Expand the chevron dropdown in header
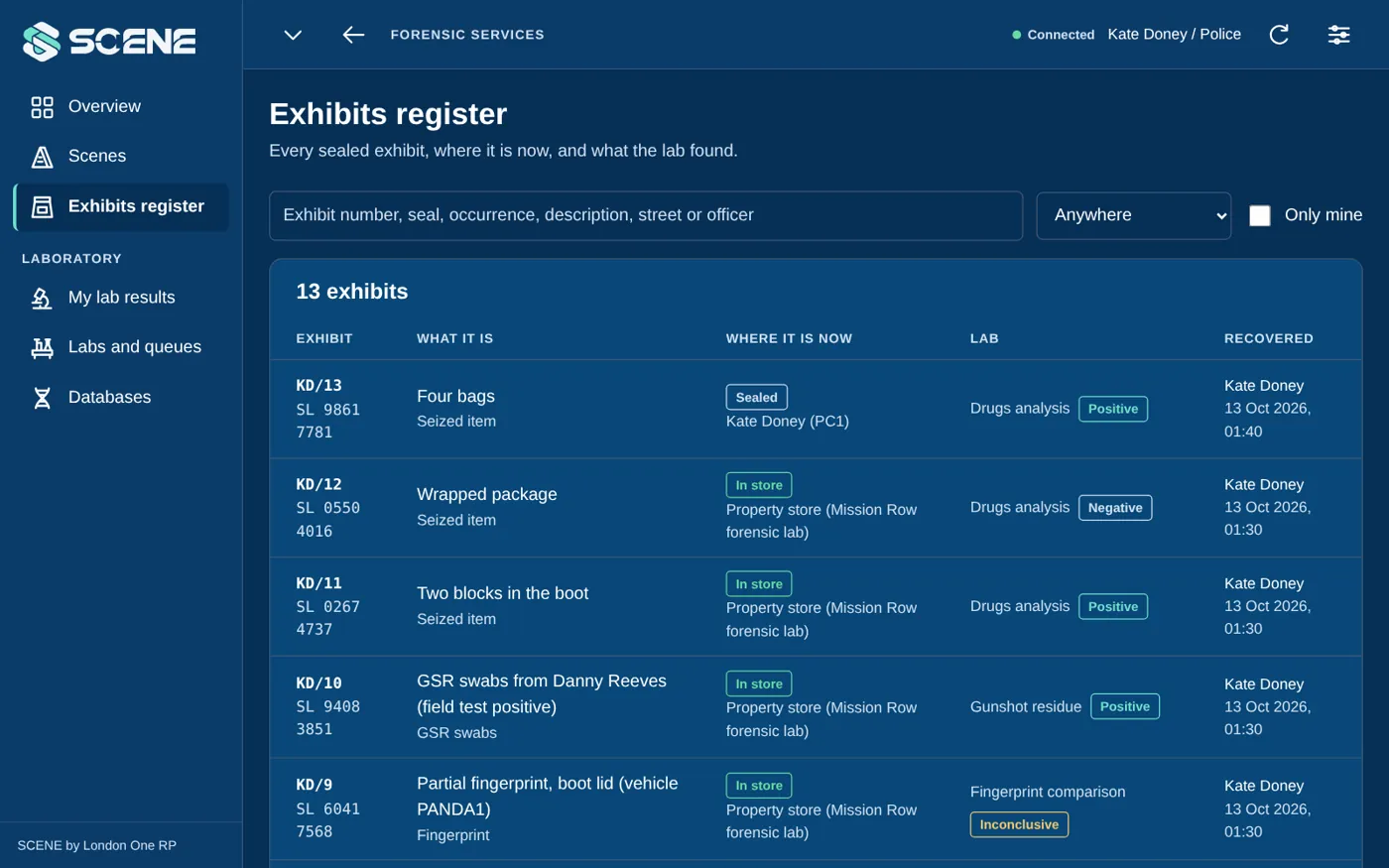 (x=293, y=35)
